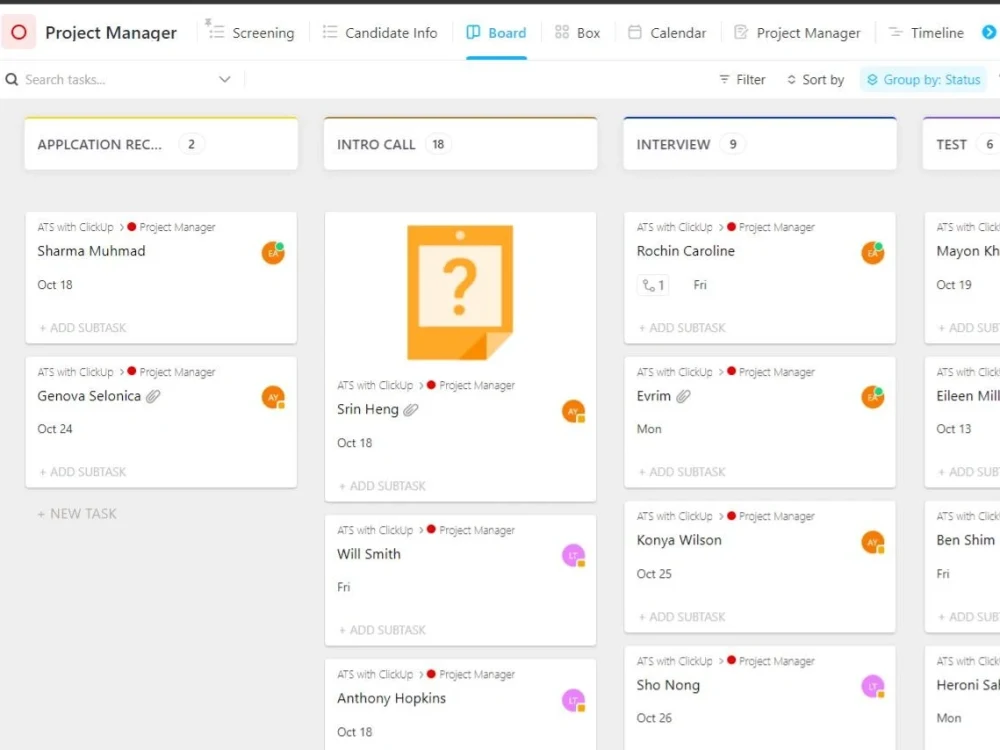Click Will Smith's purple assignee avatar
1000x750 pixels.
573,555
